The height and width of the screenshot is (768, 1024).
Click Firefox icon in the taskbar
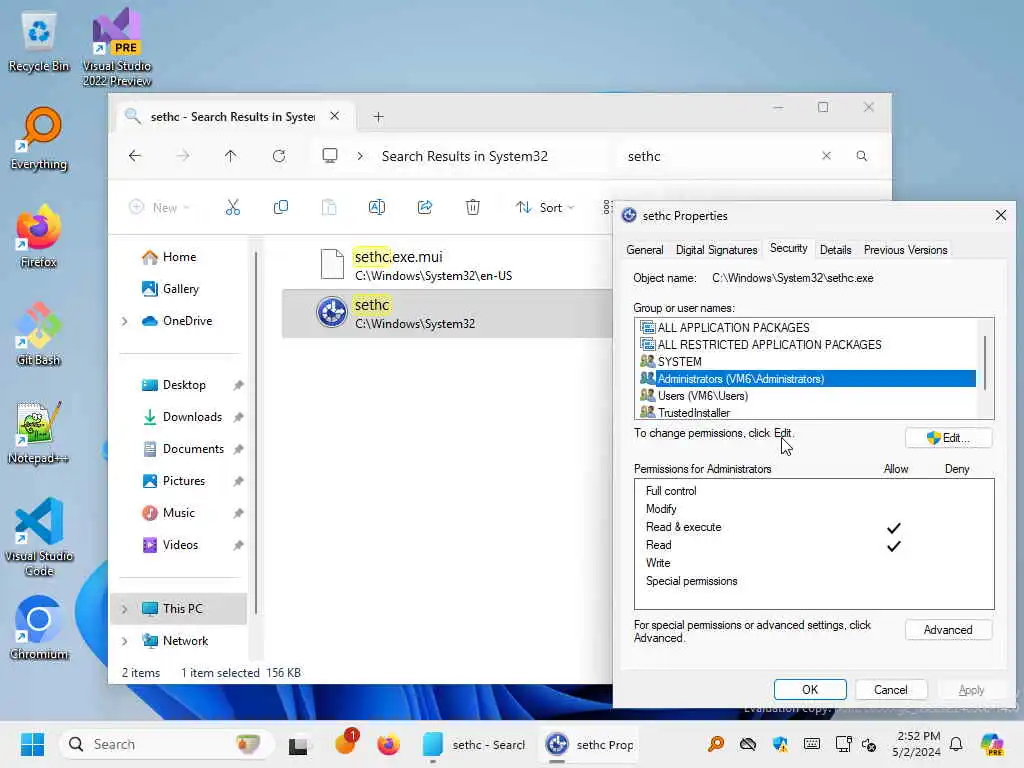(389, 744)
